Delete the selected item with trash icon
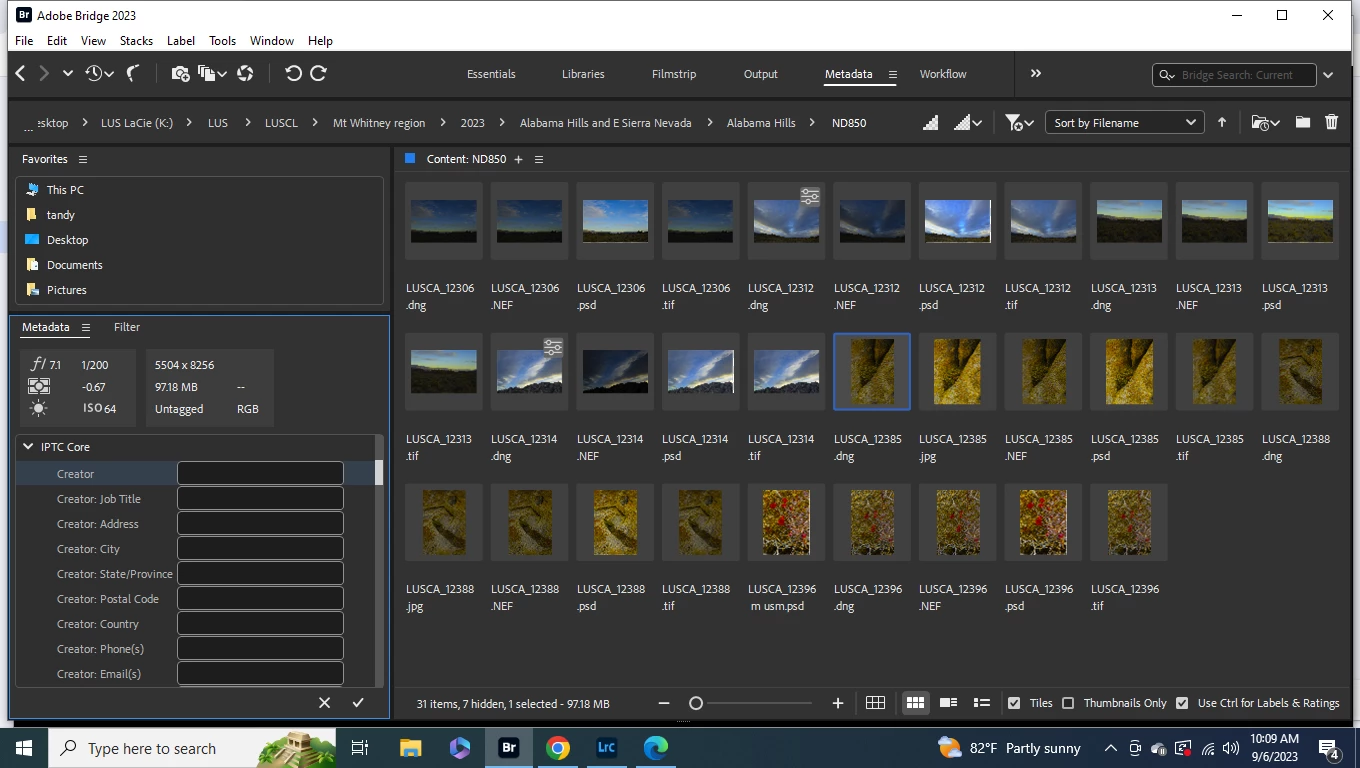The height and width of the screenshot is (768, 1360). pyautogui.click(x=1331, y=122)
